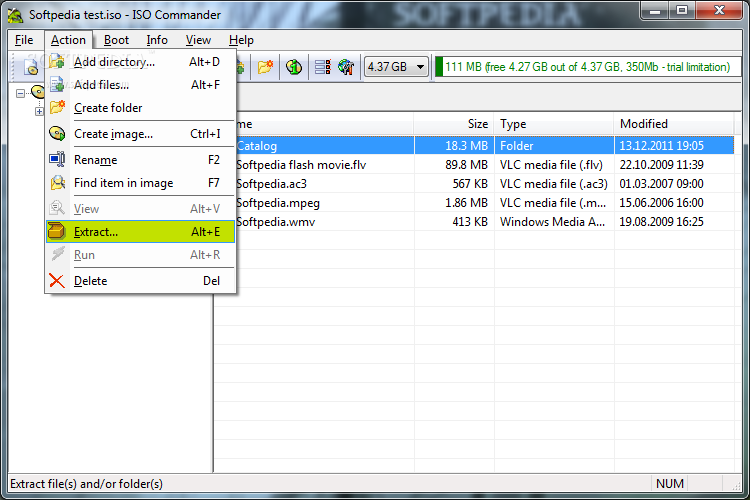Click the date 22.10.2009 11:39

[x=661, y=165]
